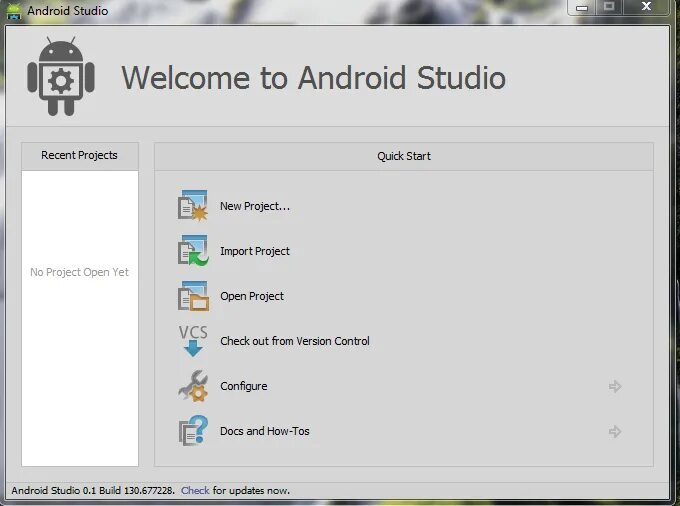The width and height of the screenshot is (680, 506).
Task: Click the Quick Start panel header
Action: tap(404, 156)
